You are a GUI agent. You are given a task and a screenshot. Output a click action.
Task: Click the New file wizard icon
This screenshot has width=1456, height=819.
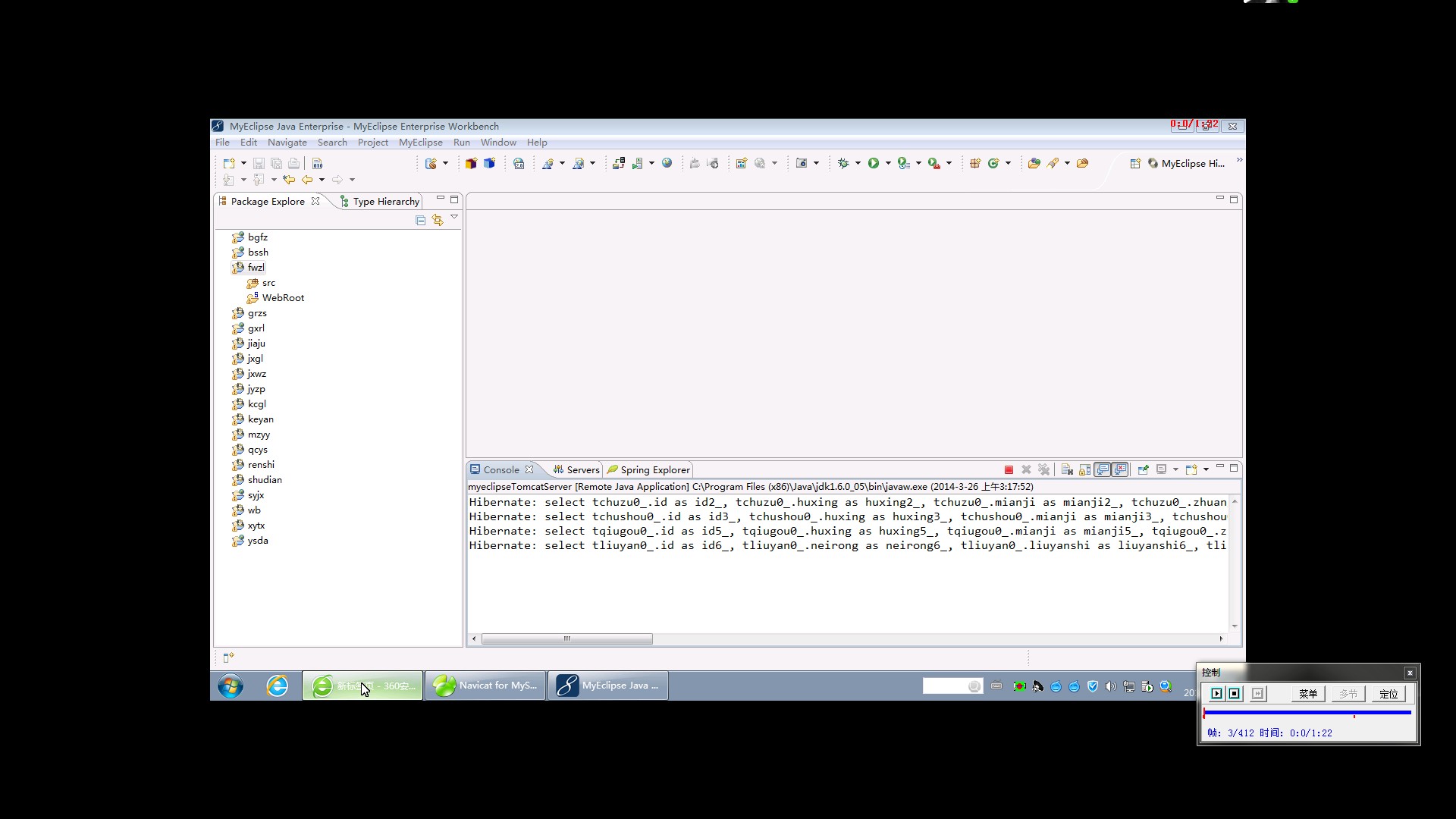(x=229, y=163)
